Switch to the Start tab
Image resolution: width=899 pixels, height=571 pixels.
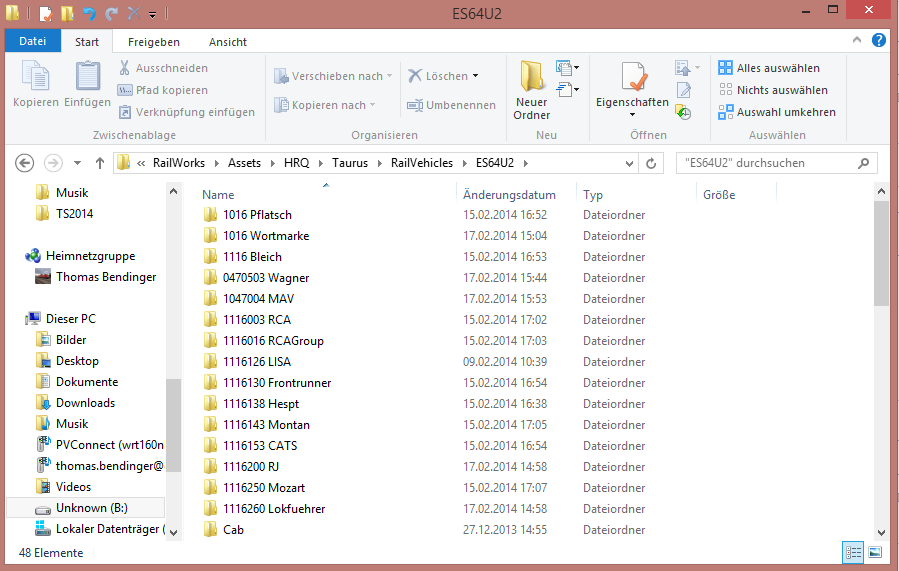pyautogui.click(x=87, y=42)
